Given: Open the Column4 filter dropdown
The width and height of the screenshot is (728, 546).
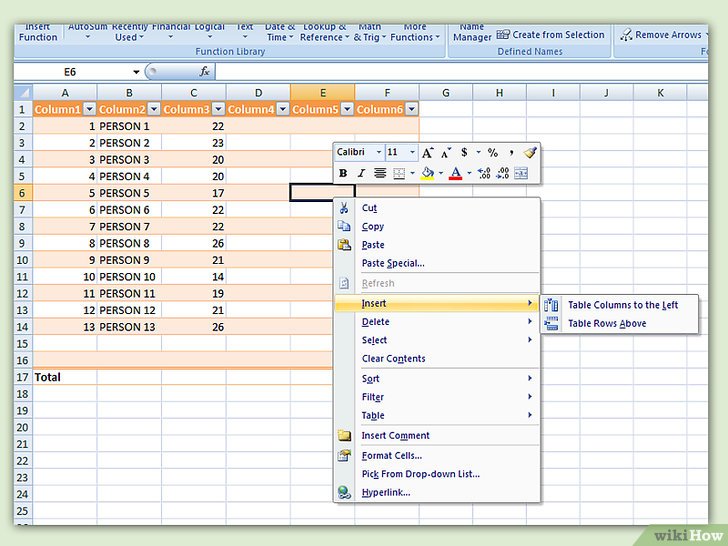Looking at the screenshot, I should click(x=283, y=109).
